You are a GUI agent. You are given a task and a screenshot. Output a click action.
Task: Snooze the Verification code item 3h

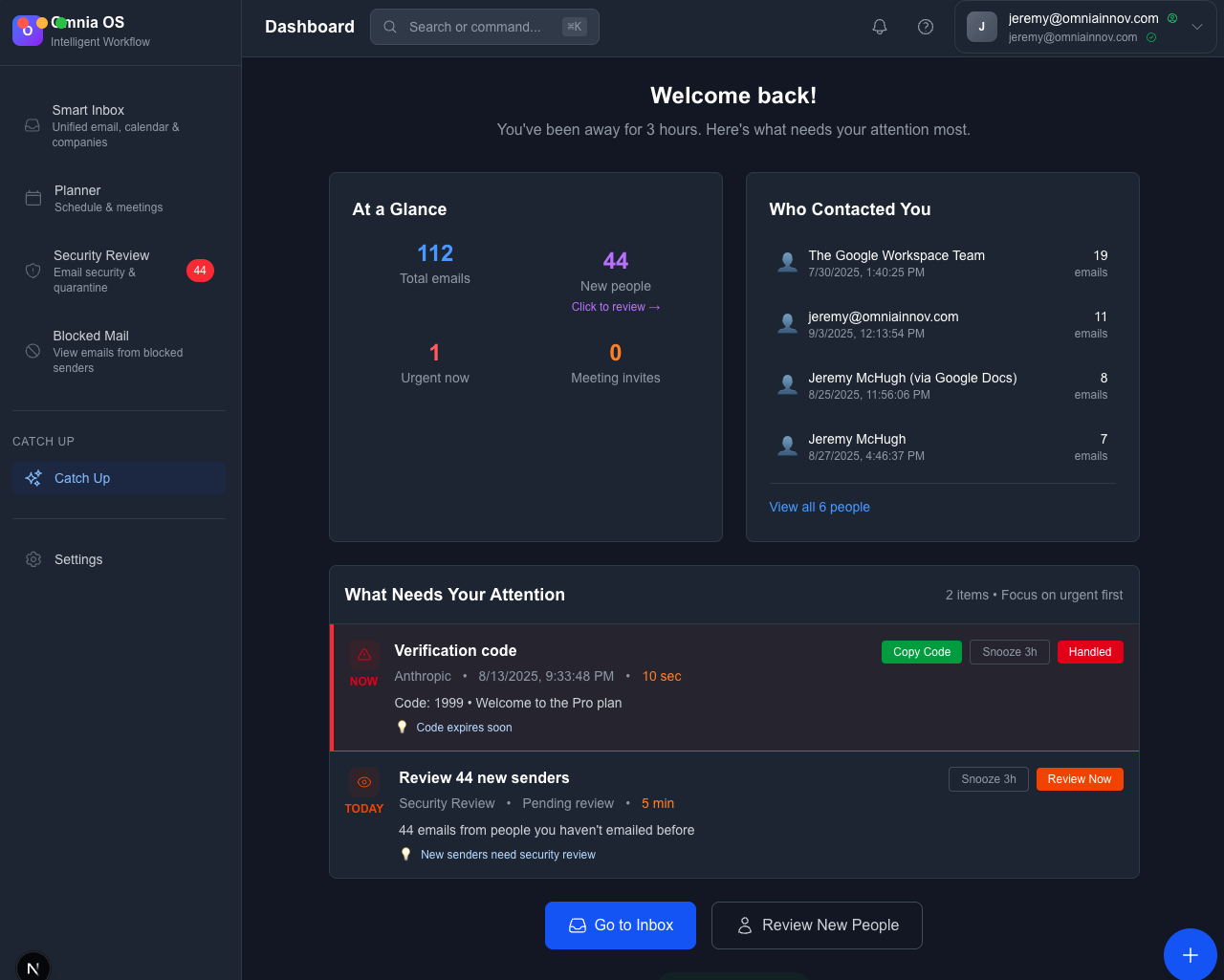[1009, 652]
